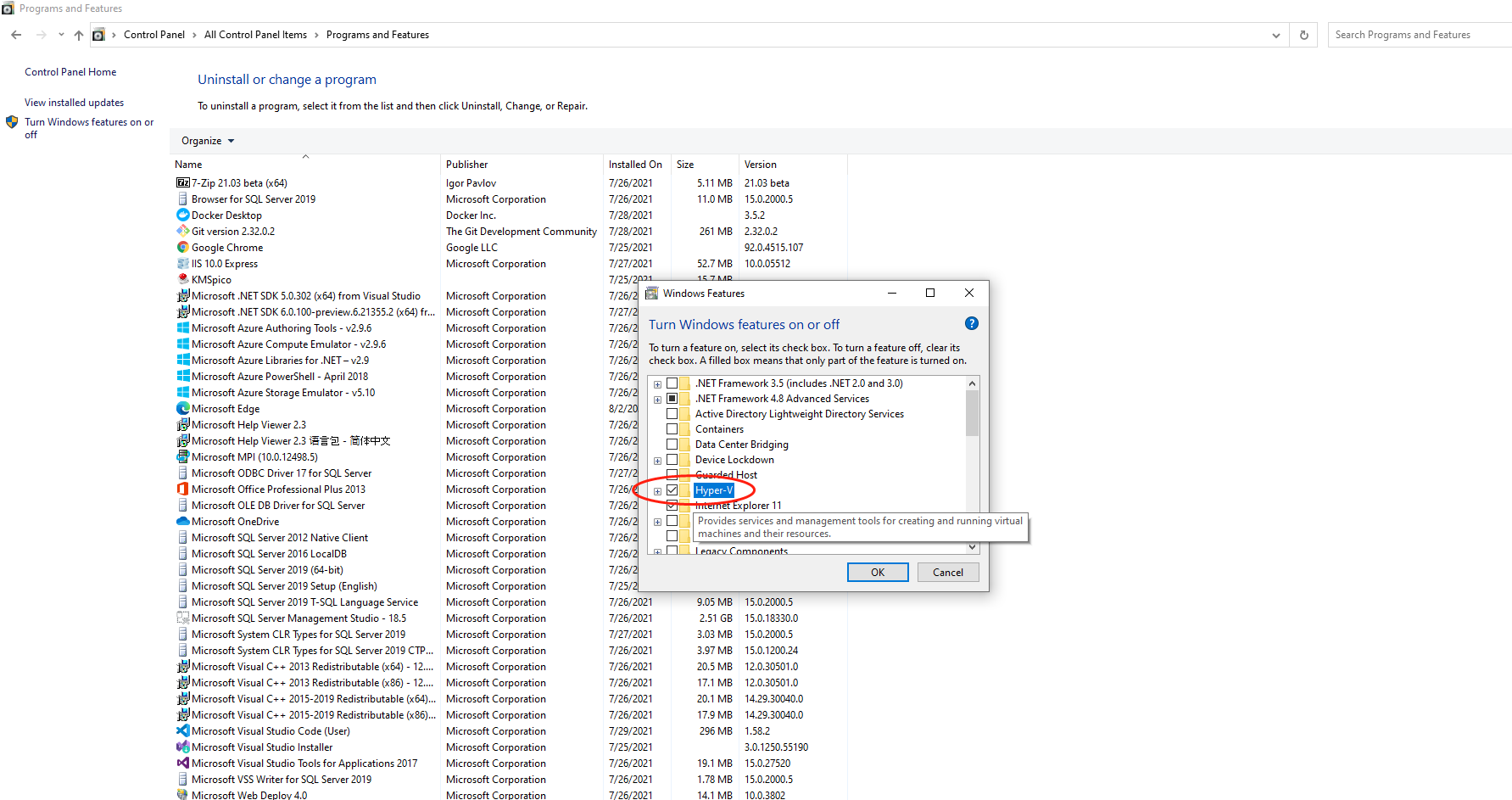Click the Visual Studio Tools for Applications 2017 icon
This screenshot has height=800, width=1512.
point(182,763)
